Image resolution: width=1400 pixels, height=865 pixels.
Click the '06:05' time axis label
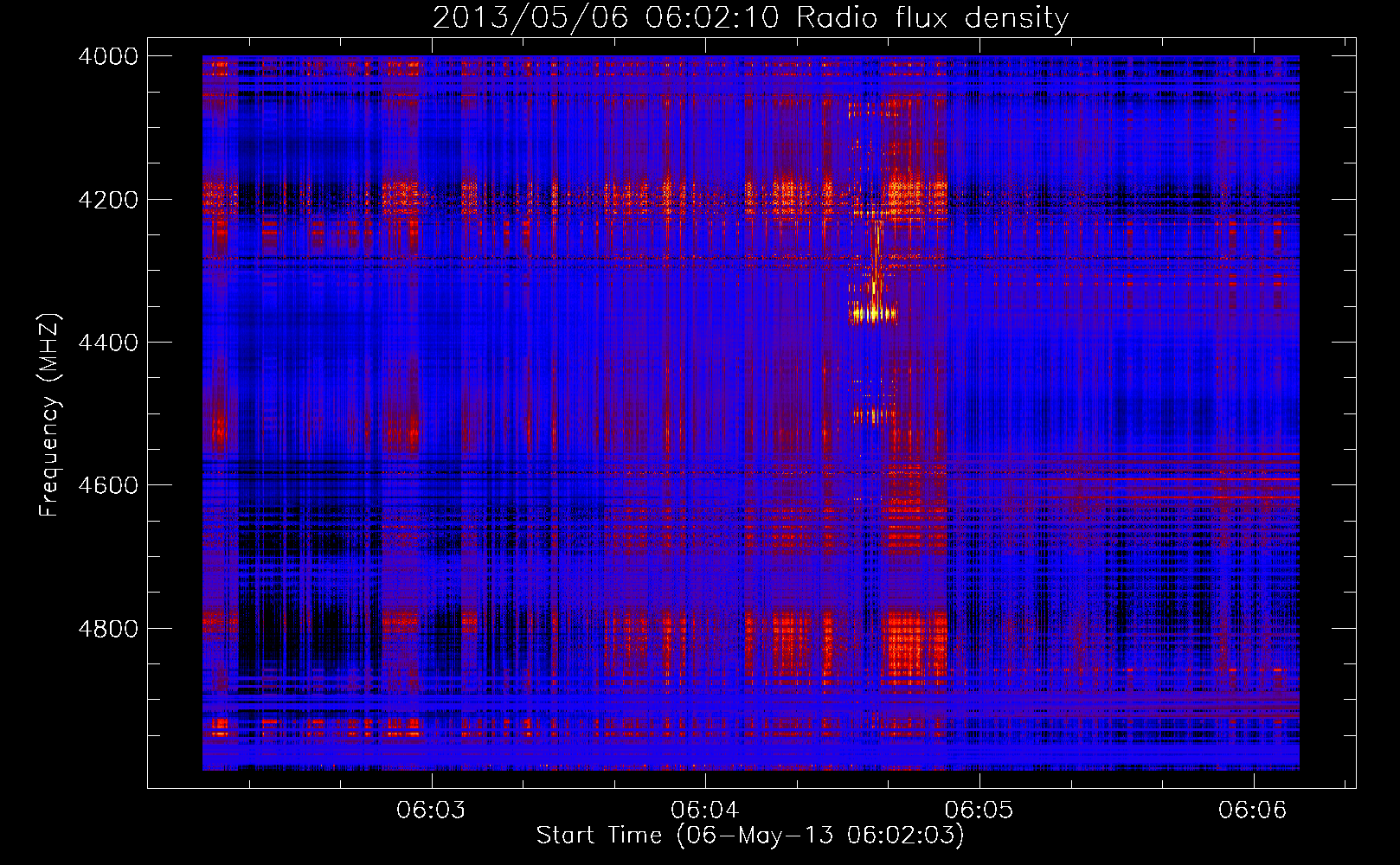(x=979, y=810)
